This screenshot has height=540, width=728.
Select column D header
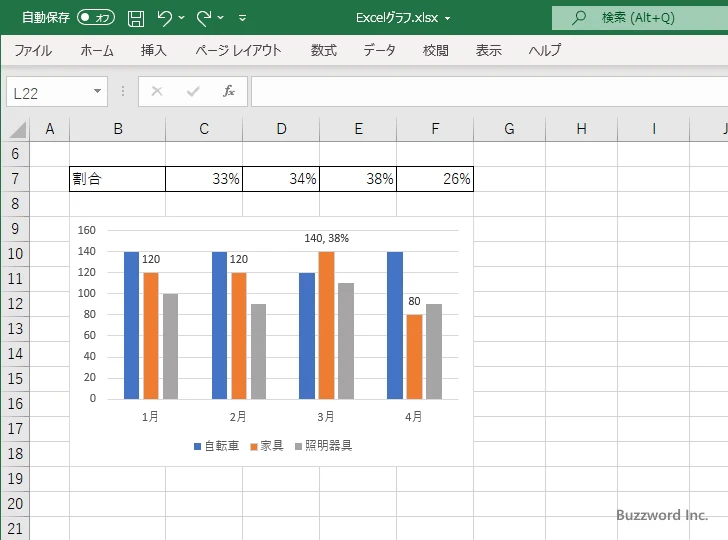tap(281, 129)
